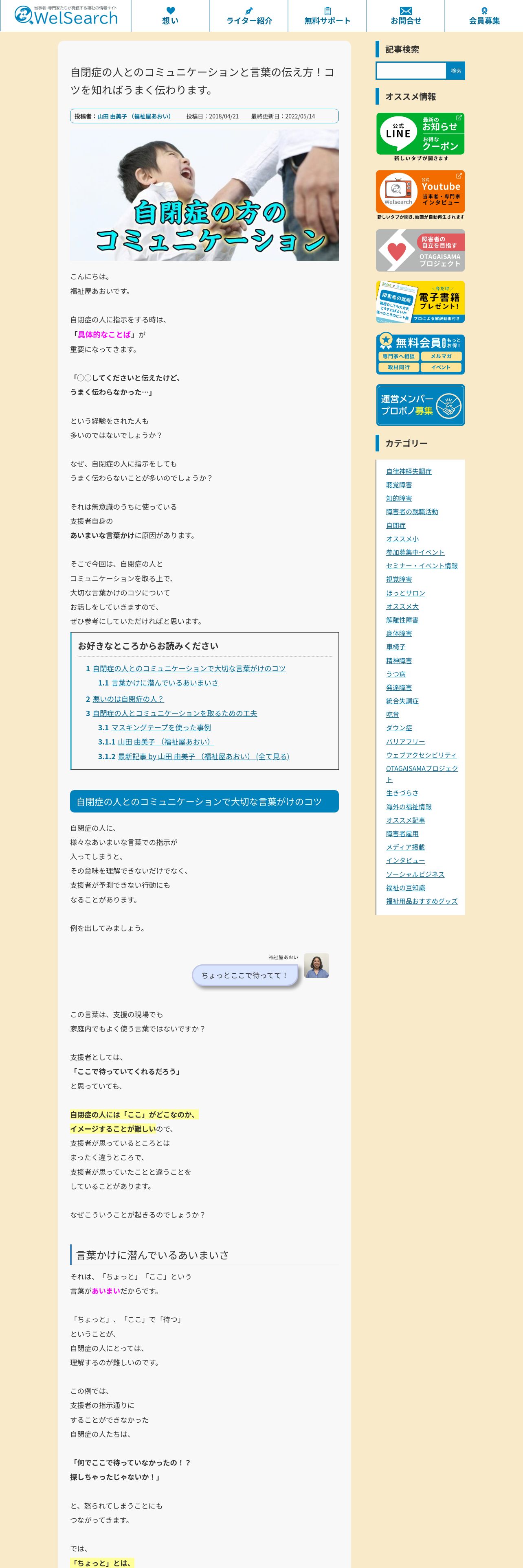Focus the 記事検索 search input field
The image size is (523, 1568).
pyautogui.click(x=411, y=70)
